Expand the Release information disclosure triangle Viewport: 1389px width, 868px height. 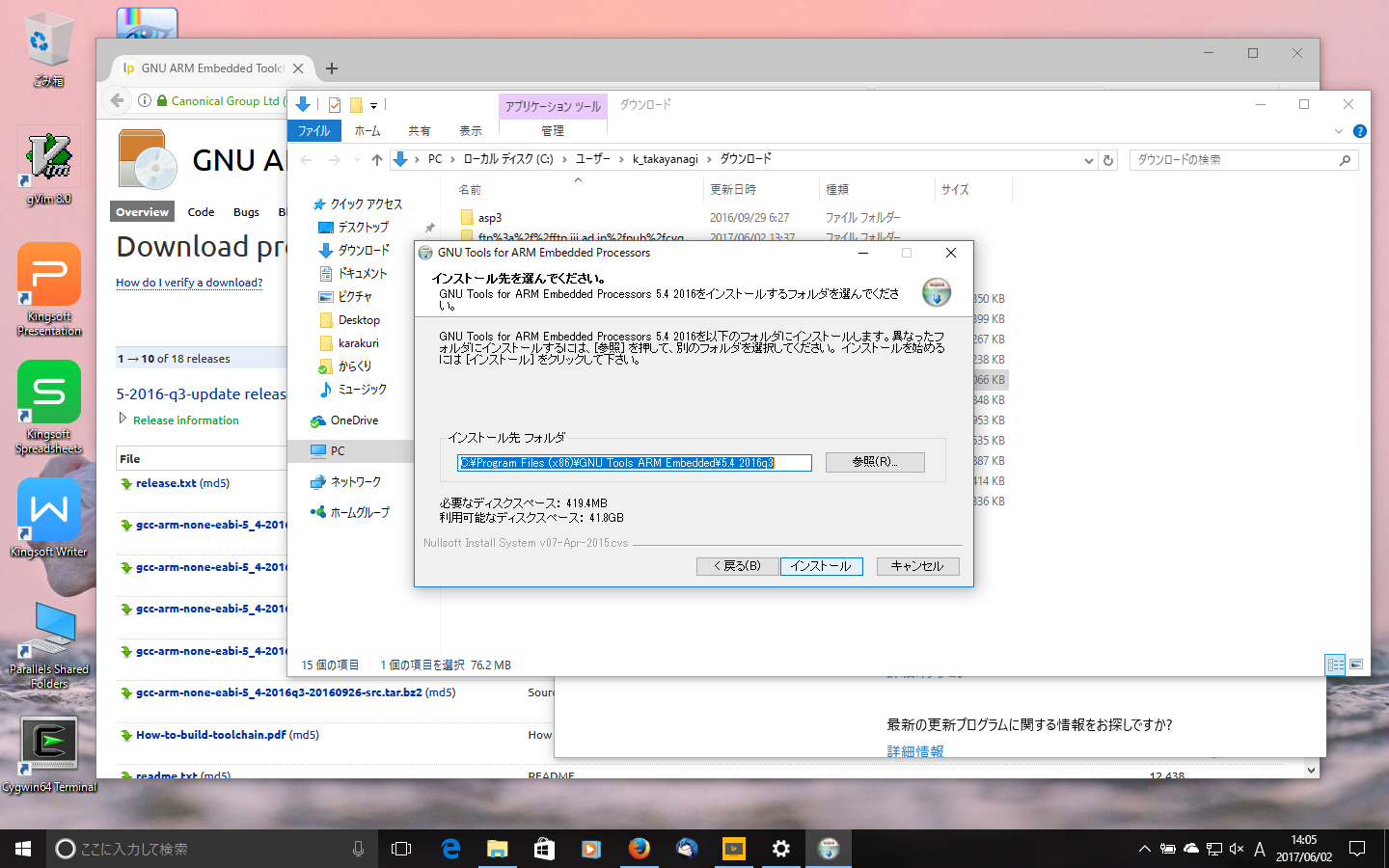123,419
